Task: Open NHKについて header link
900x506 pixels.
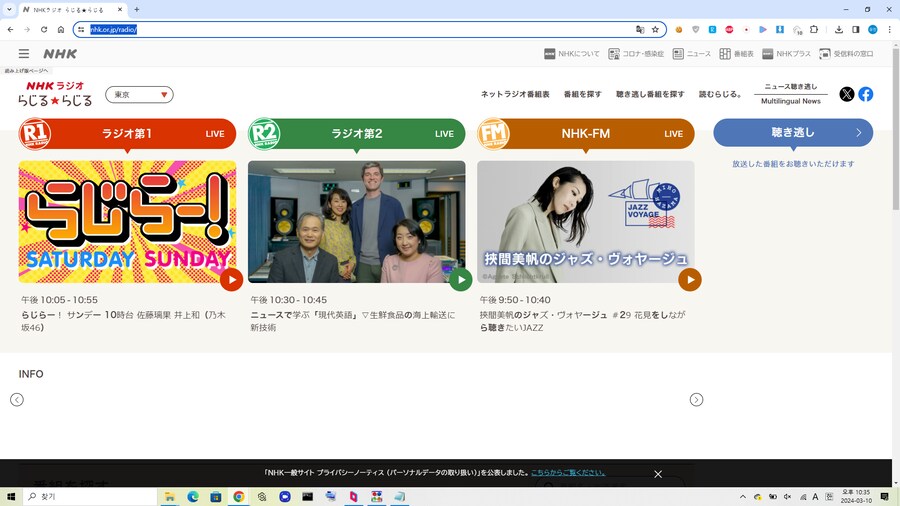Action: tap(572, 53)
